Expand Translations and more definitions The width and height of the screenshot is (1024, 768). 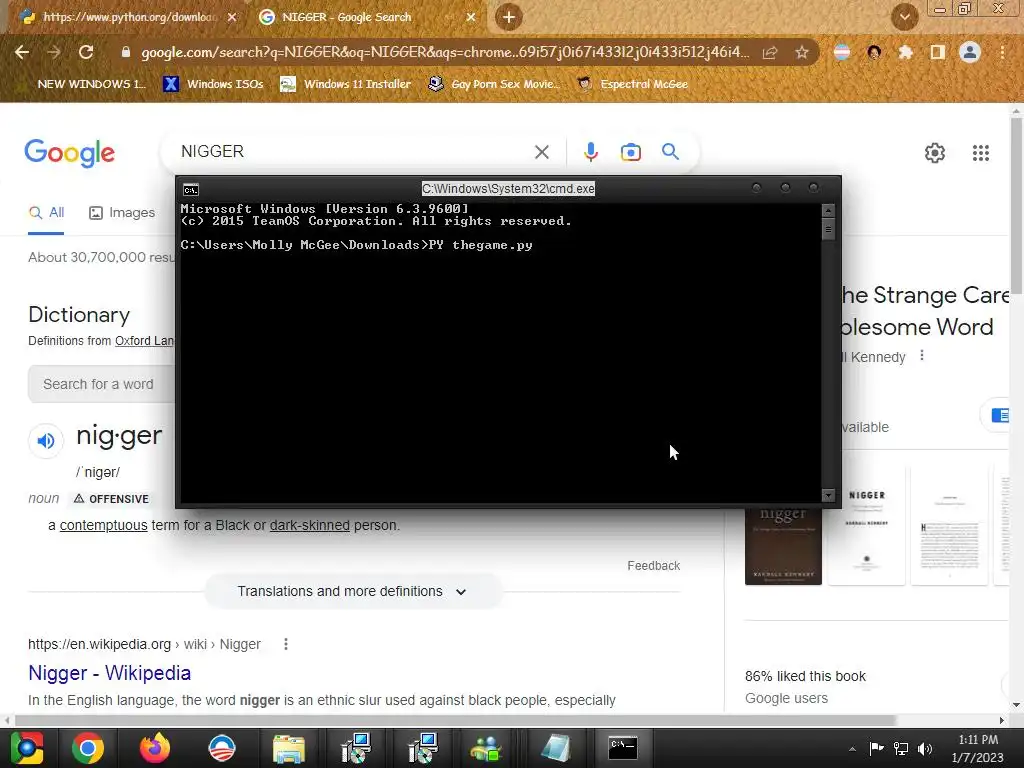(x=353, y=591)
